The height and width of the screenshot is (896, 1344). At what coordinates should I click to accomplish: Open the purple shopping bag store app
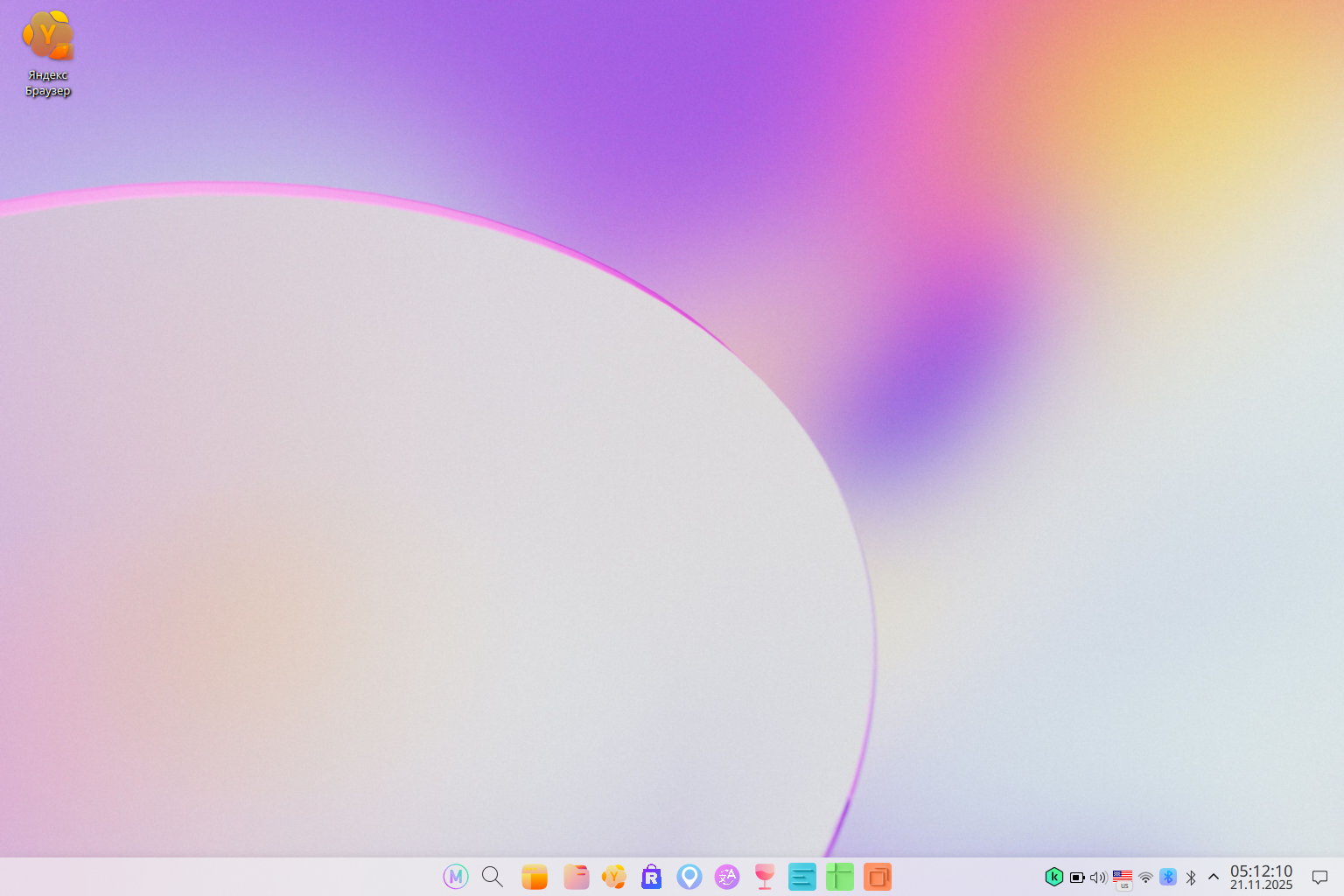coord(651,876)
